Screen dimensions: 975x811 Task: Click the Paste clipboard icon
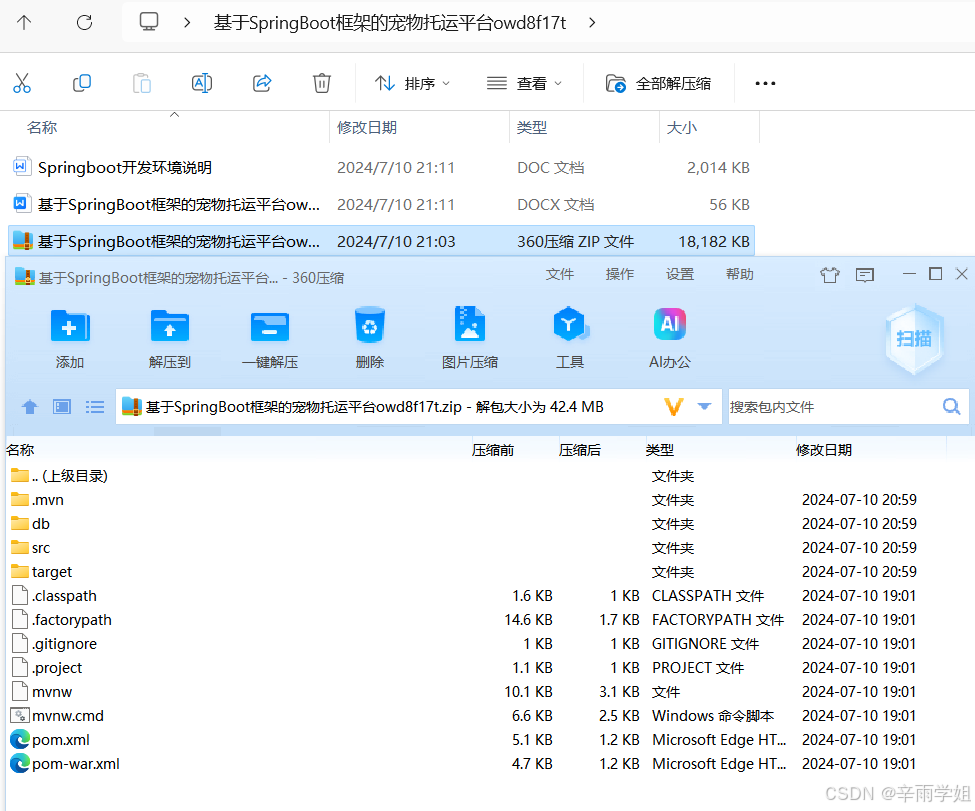click(x=142, y=83)
